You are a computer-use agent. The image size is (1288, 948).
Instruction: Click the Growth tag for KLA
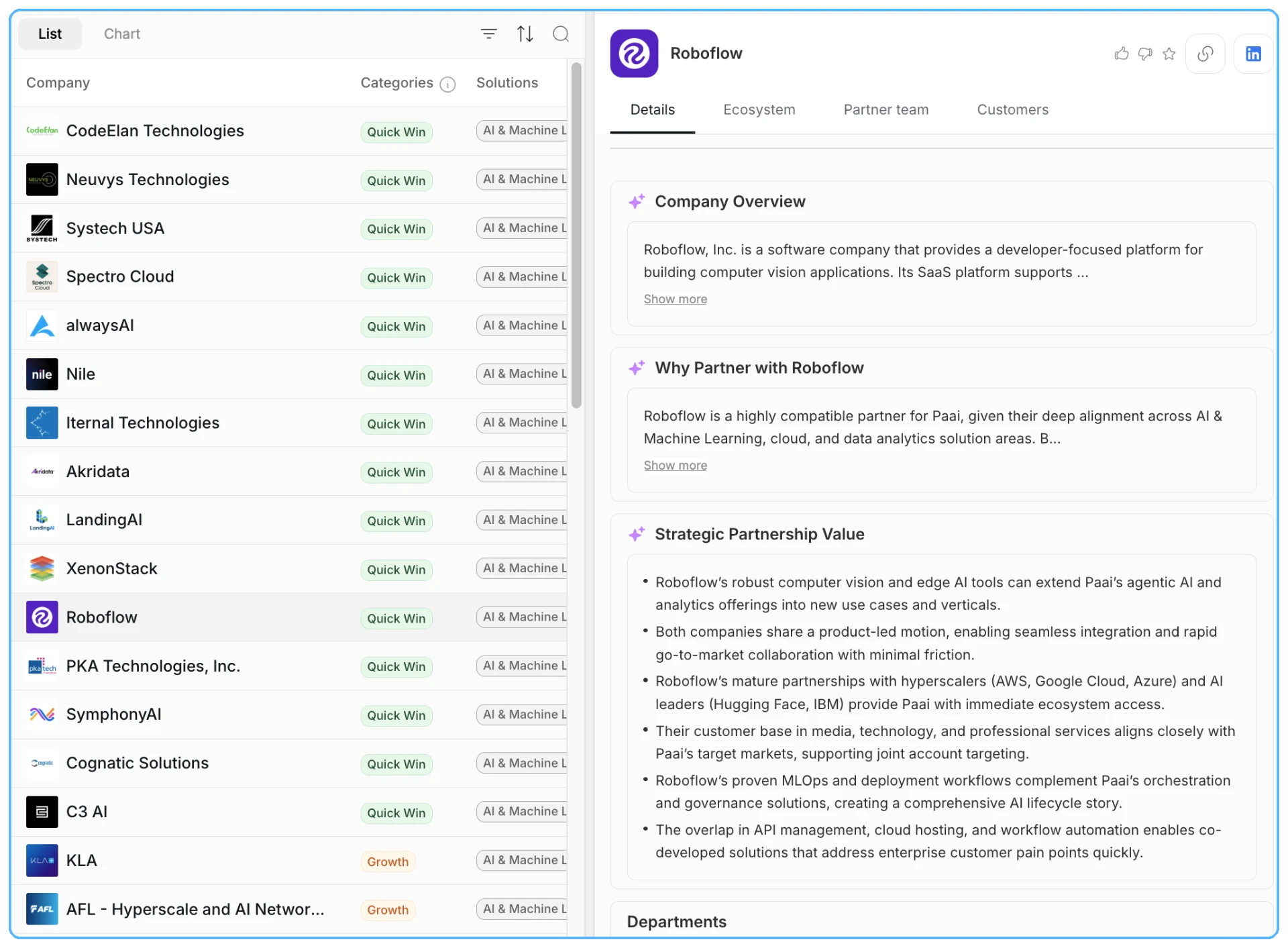[x=388, y=861]
